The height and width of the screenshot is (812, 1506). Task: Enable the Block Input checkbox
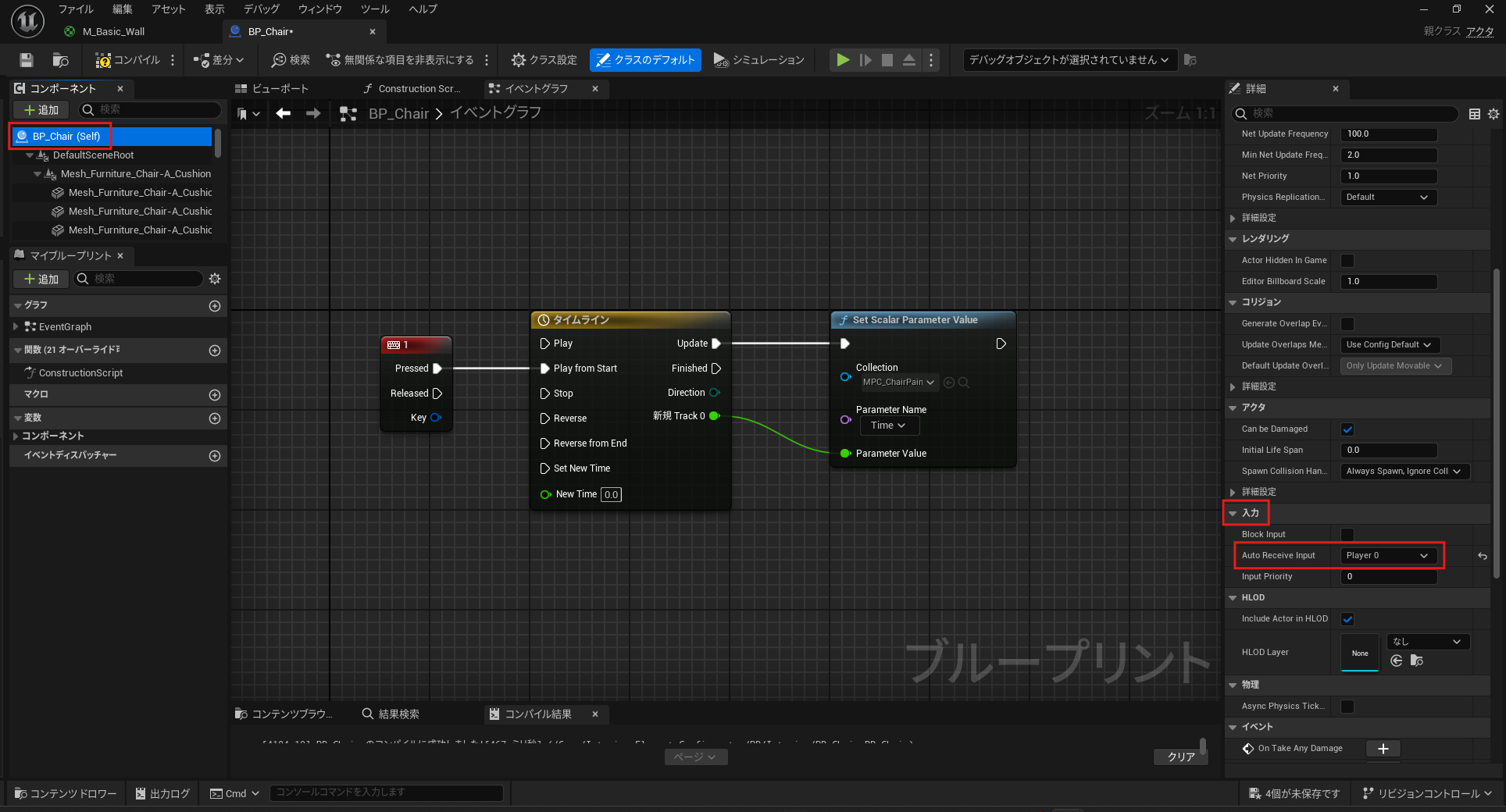1347,535
